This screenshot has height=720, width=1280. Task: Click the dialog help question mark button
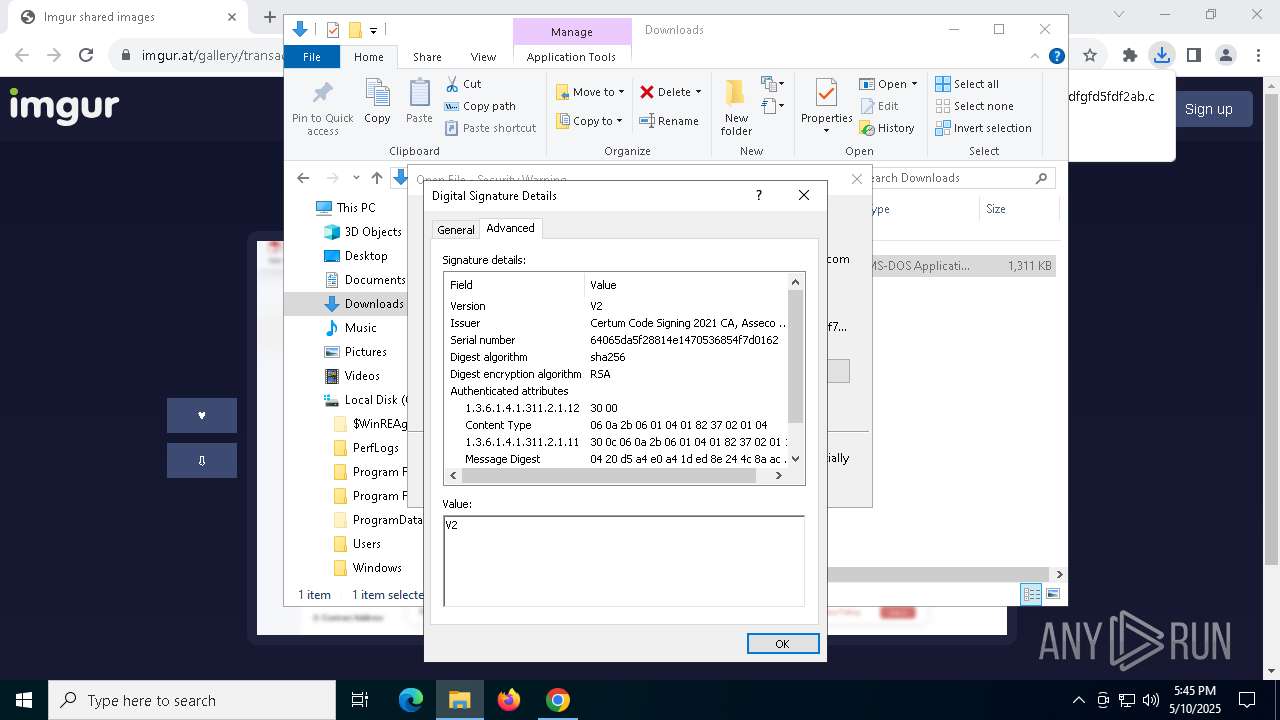click(x=758, y=195)
